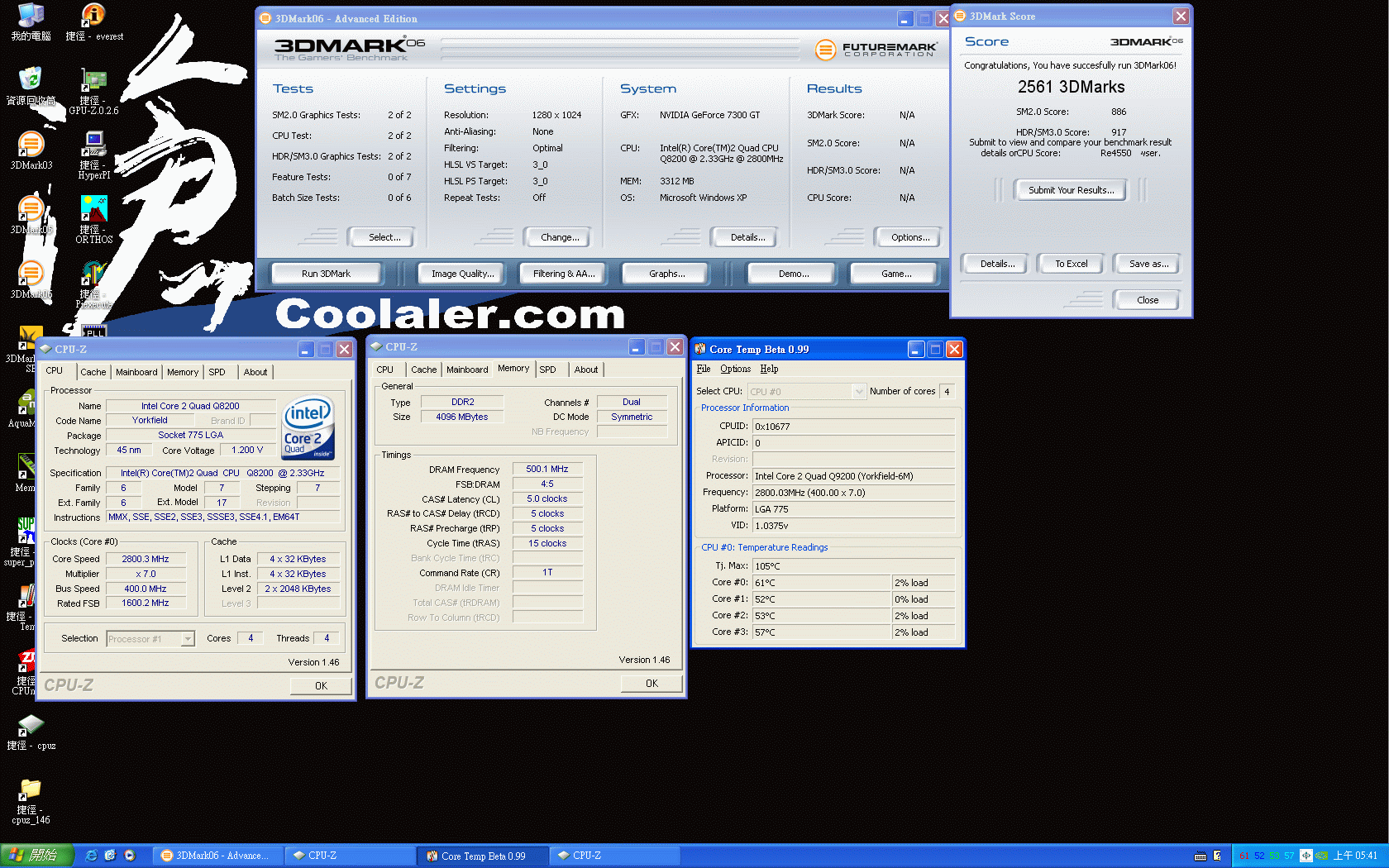Image resolution: width=1389 pixels, height=868 pixels.
Task: Click the taskbar clock showing 05:41
Action: (1356, 856)
